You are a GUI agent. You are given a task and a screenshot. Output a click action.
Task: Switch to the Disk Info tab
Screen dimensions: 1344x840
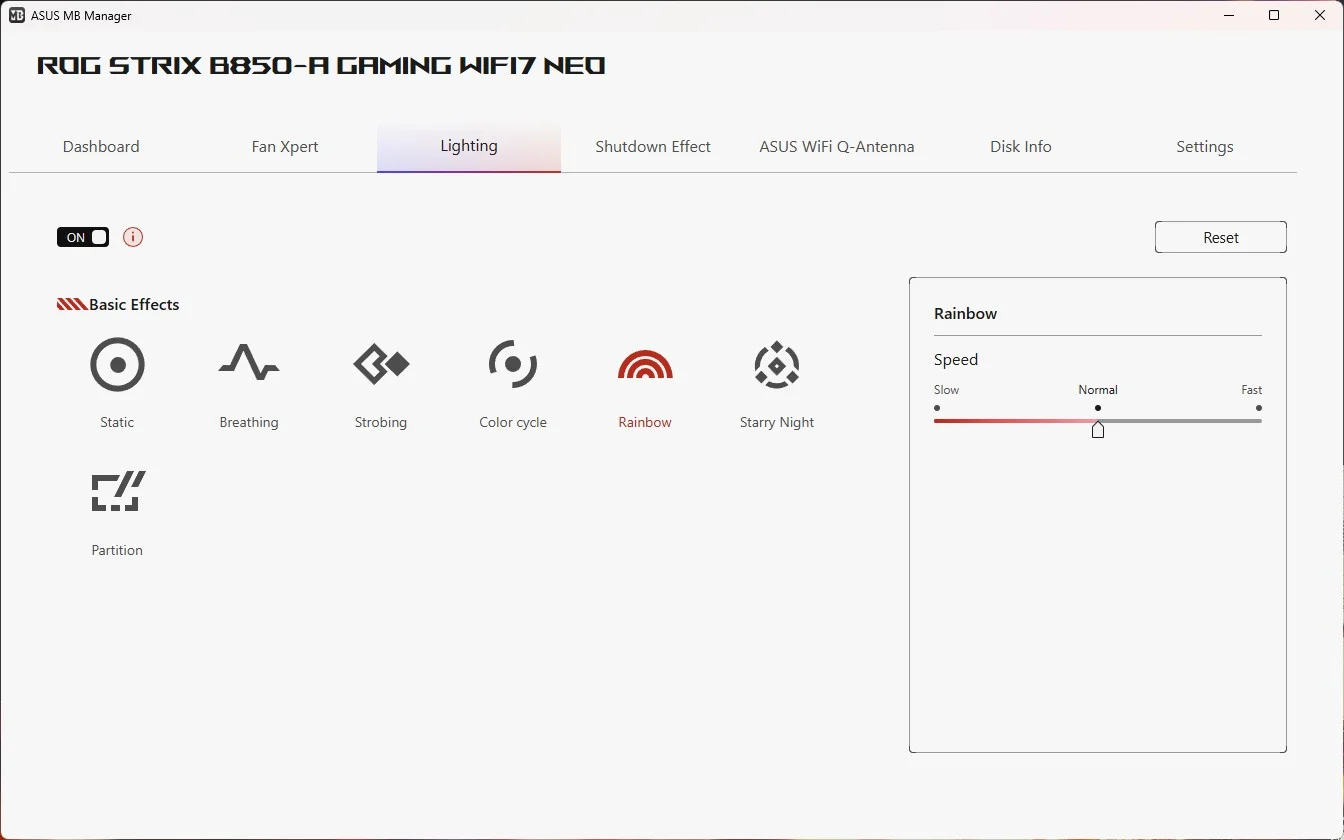[1021, 146]
